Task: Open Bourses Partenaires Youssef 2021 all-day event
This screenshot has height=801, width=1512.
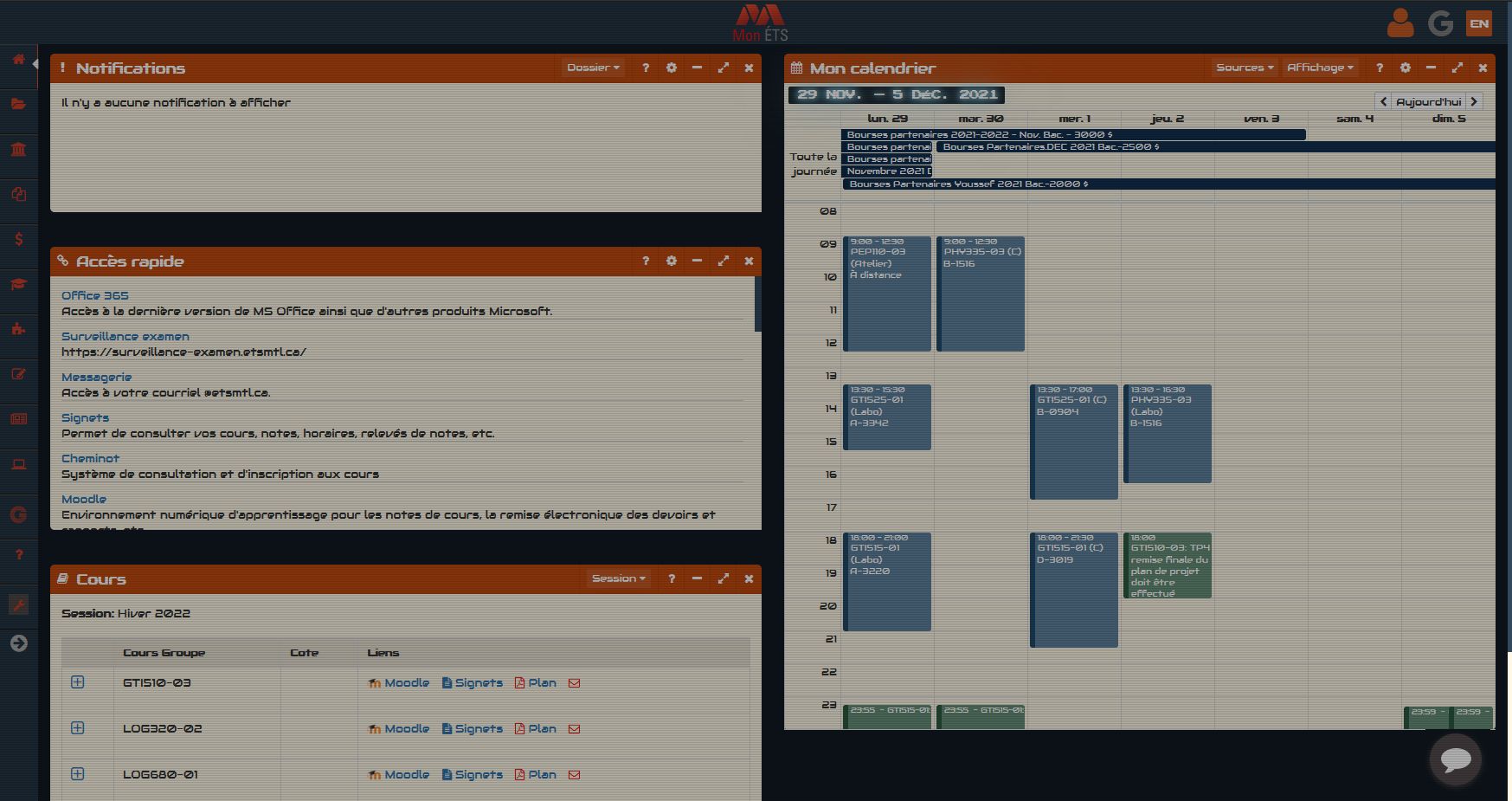Action: pyautogui.click(x=1169, y=184)
